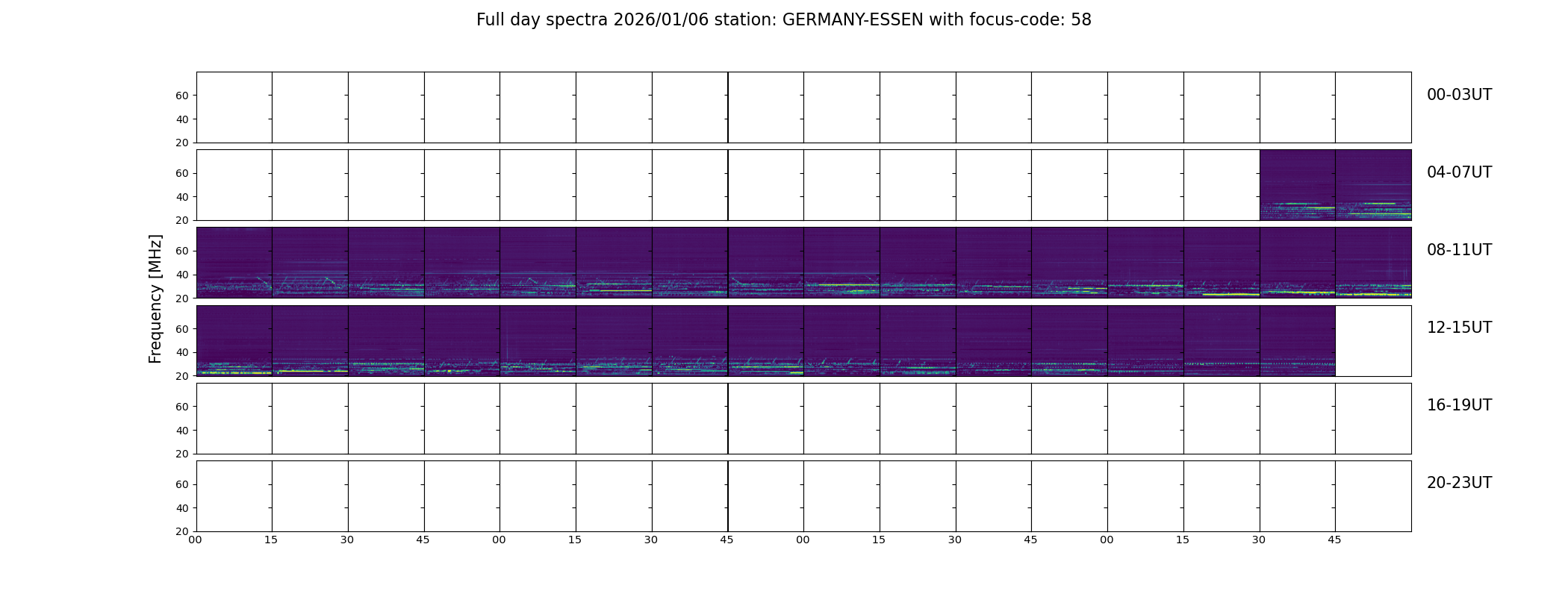This screenshot has width=1568, height=597.
Task: Select the '12-15UT' row label
Action: pyautogui.click(x=1459, y=328)
